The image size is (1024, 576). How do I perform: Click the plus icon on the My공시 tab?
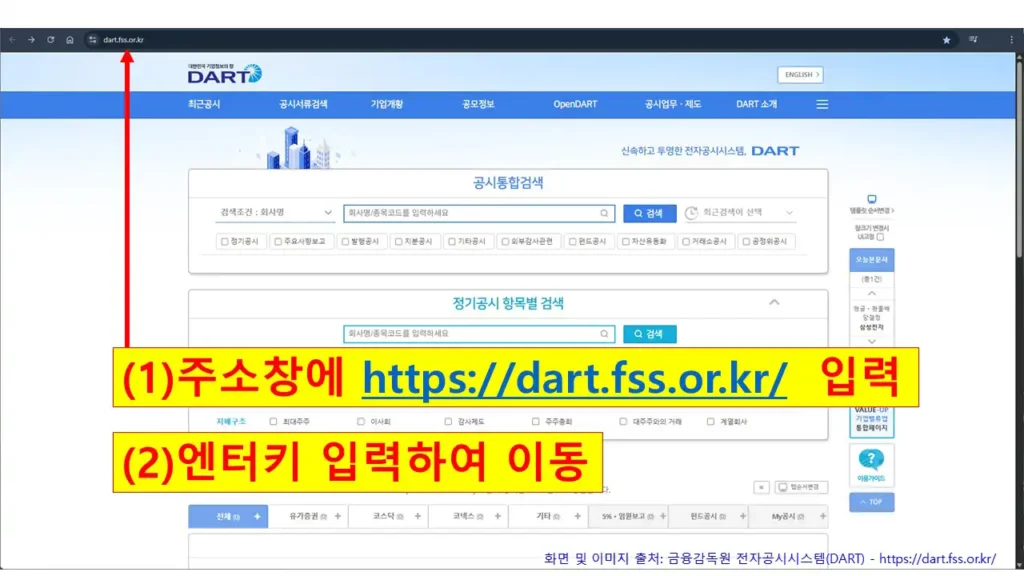tap(823, 517)
